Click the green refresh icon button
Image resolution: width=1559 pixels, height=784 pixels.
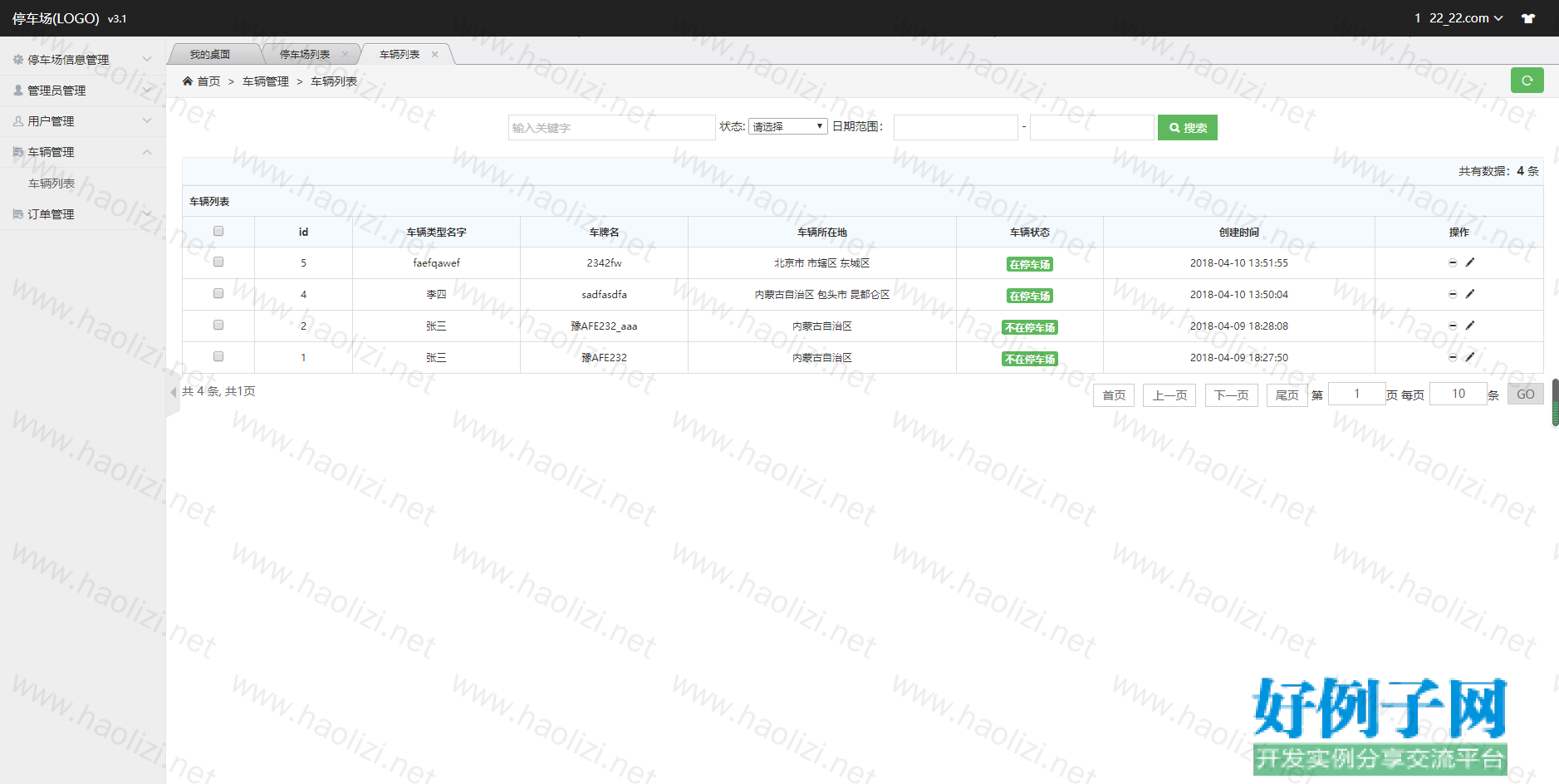pyautogui.click(x=1527, y=81)
